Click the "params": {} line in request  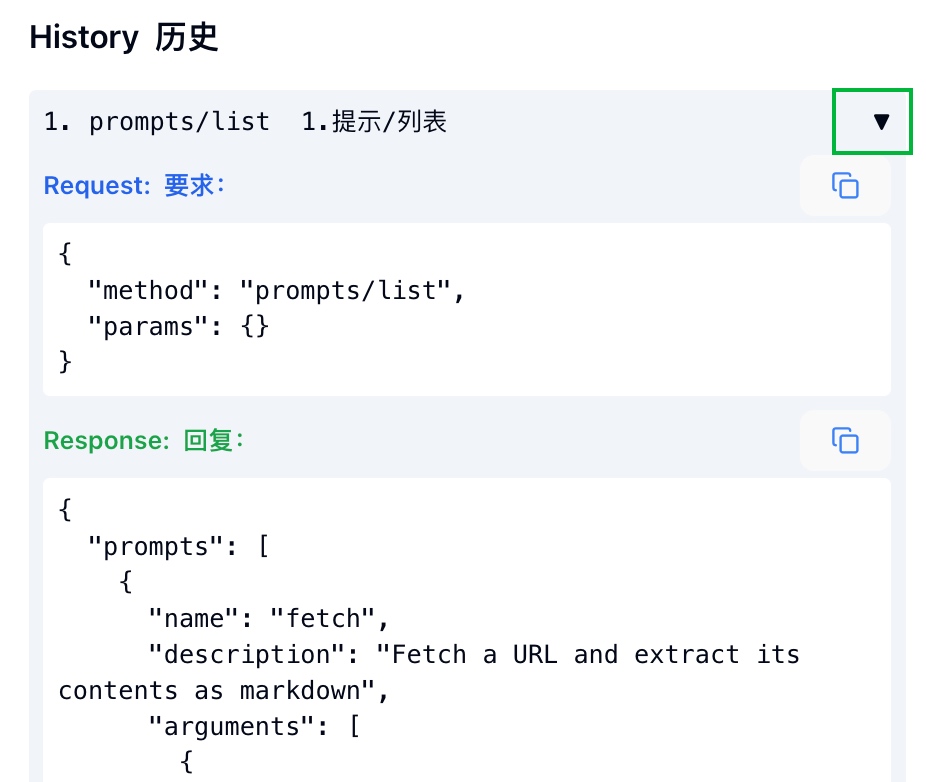click(178, 327)
